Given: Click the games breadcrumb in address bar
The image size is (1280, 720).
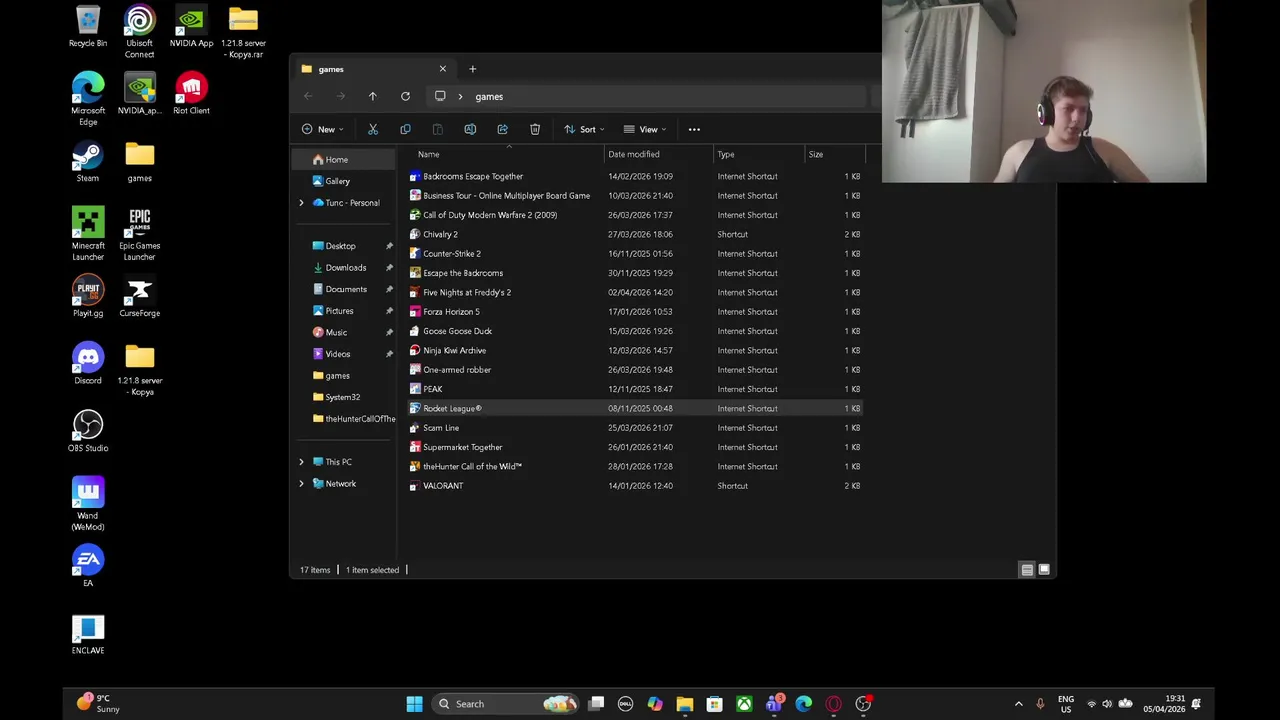Looking at the screenshot, I should (x=489, y=96).
